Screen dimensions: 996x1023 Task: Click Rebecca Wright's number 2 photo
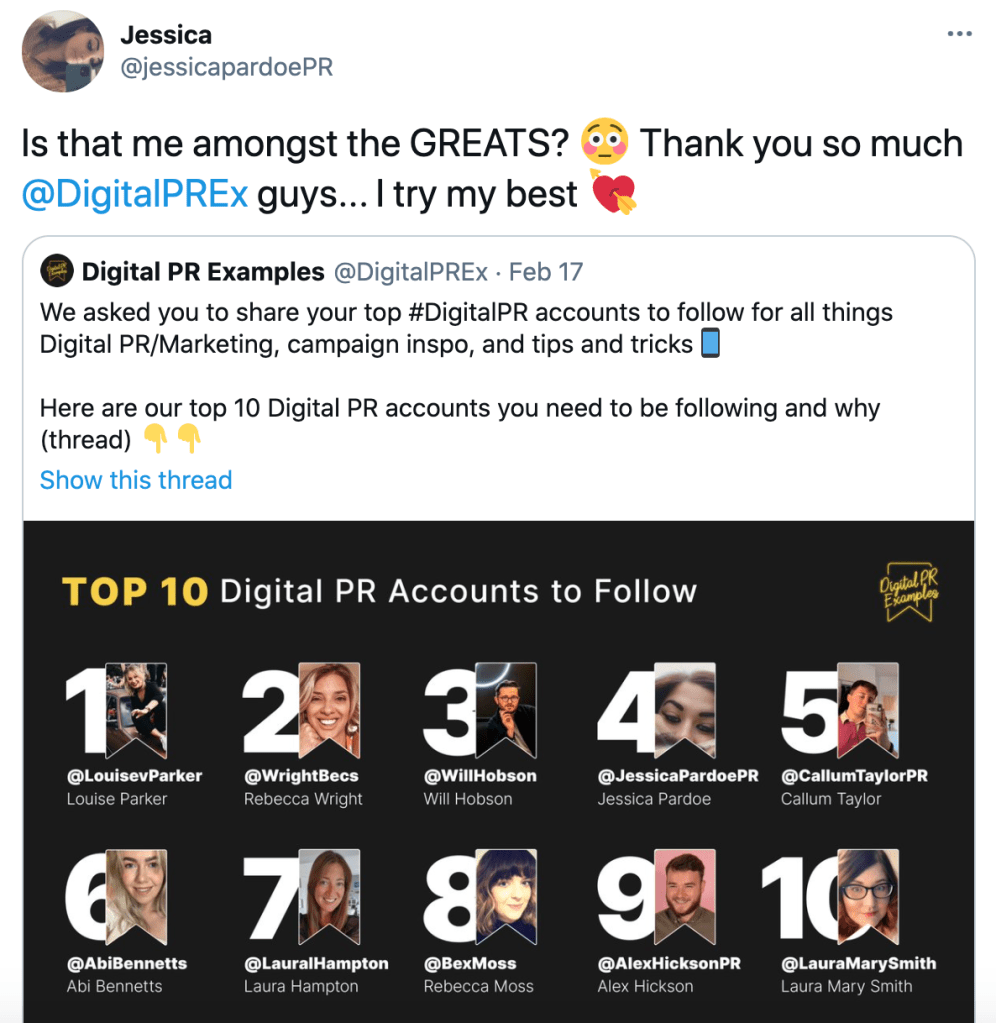tap(329, 704)
